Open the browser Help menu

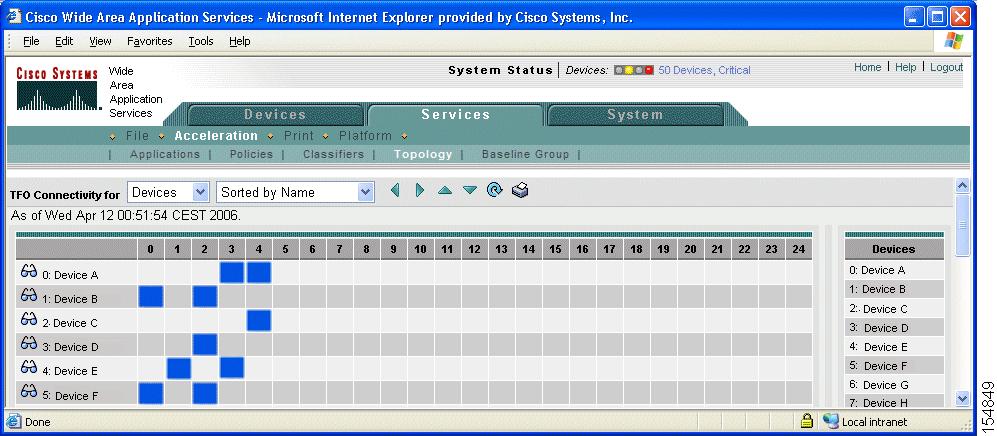[240, 41]
